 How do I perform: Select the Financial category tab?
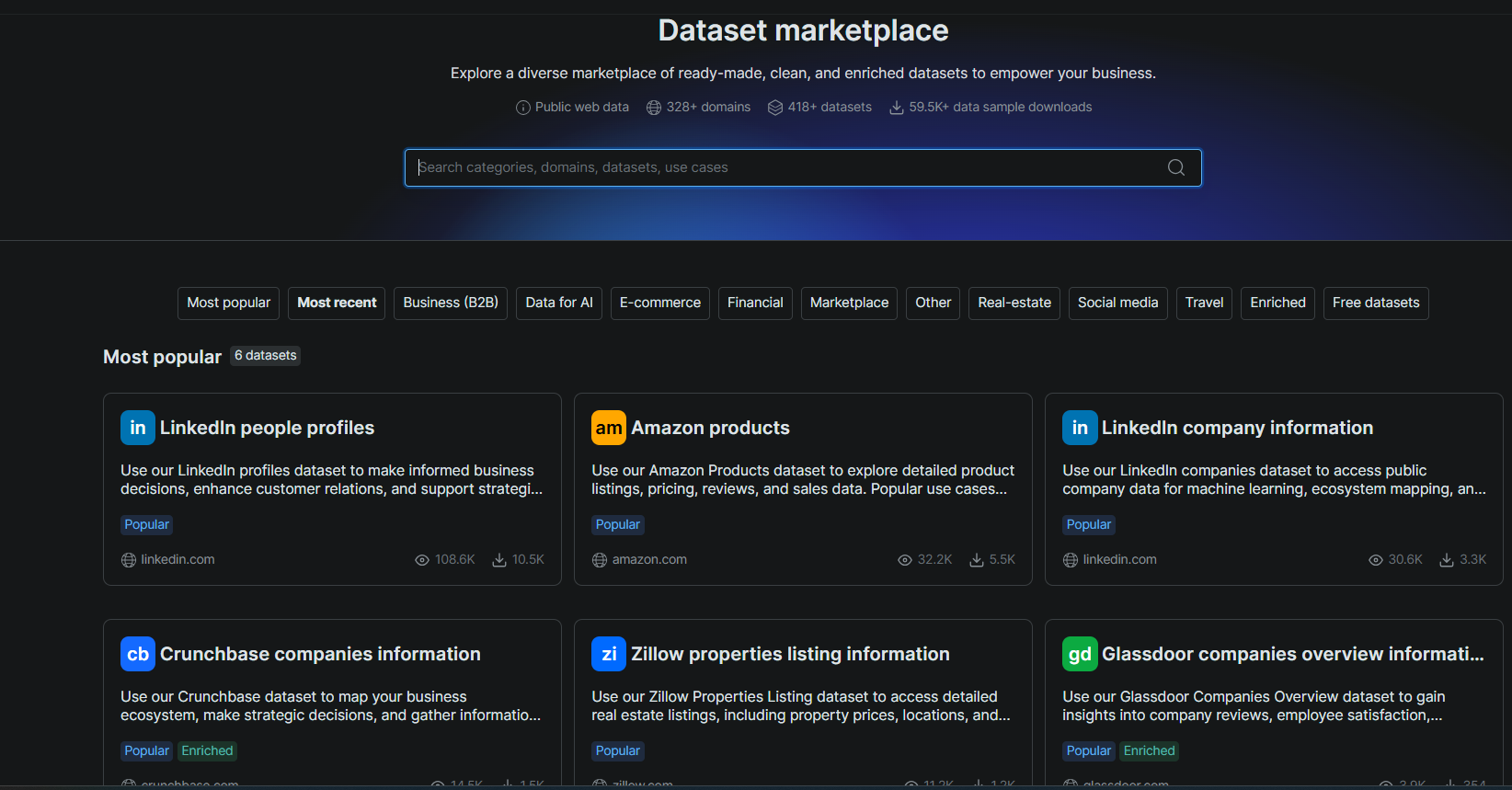(755, 303)
